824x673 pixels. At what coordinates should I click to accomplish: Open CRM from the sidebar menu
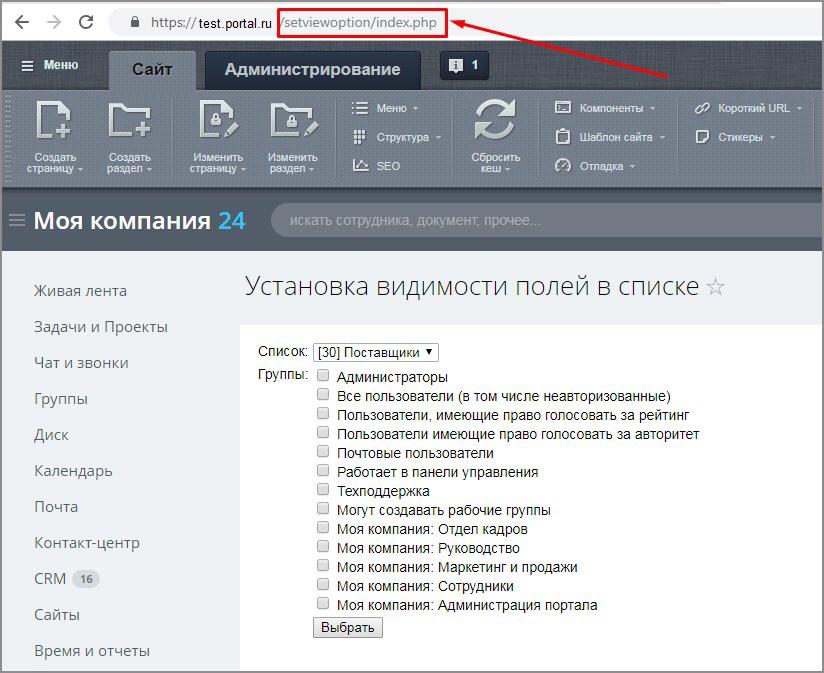click(x=49, y=578)
